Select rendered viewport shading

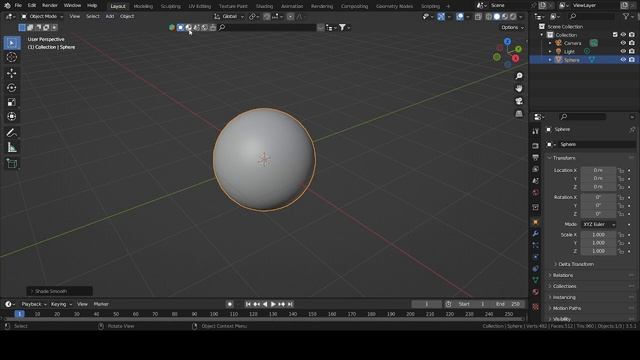tap(513, 17)
